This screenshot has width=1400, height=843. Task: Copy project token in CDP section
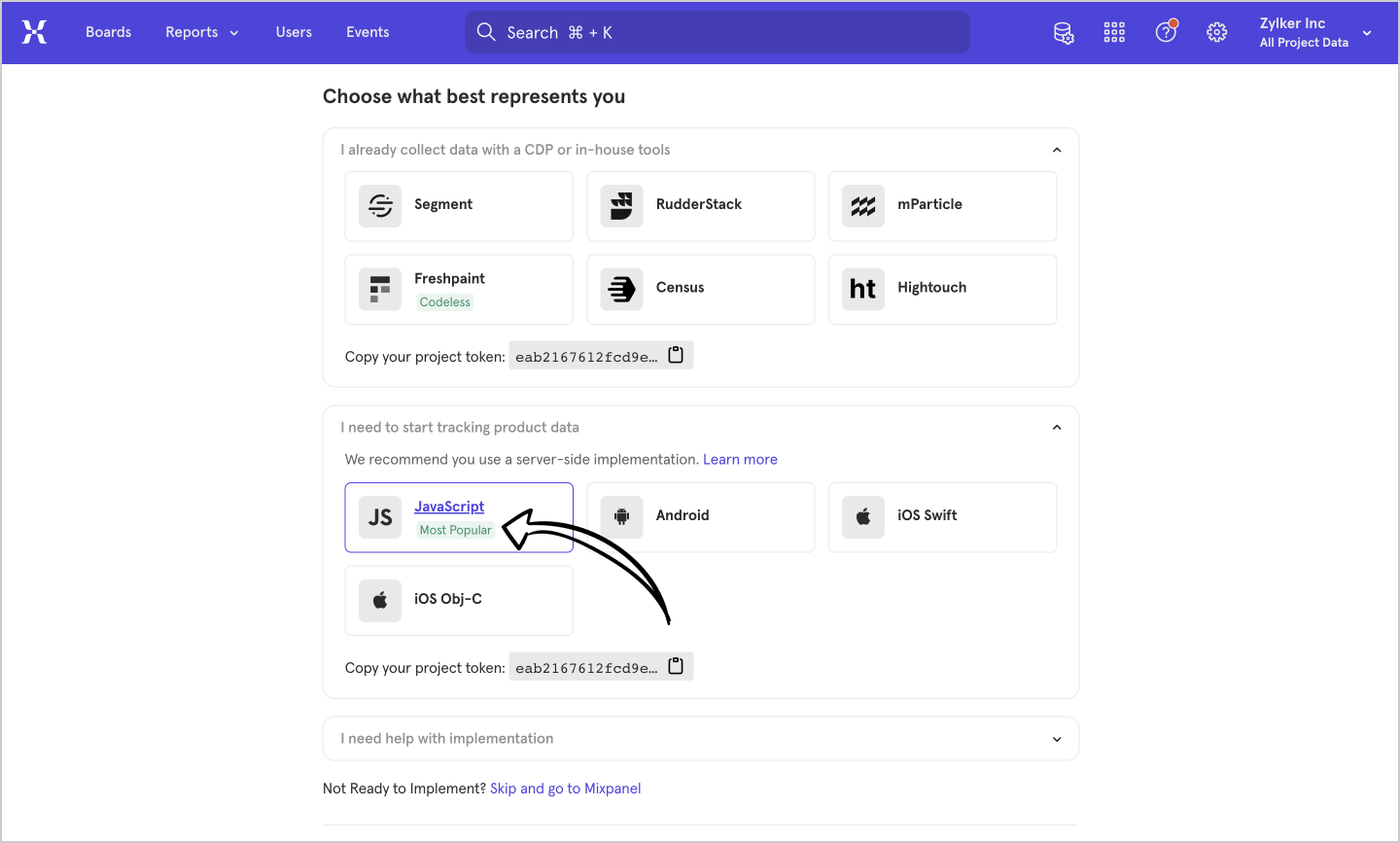pos(676,356)
